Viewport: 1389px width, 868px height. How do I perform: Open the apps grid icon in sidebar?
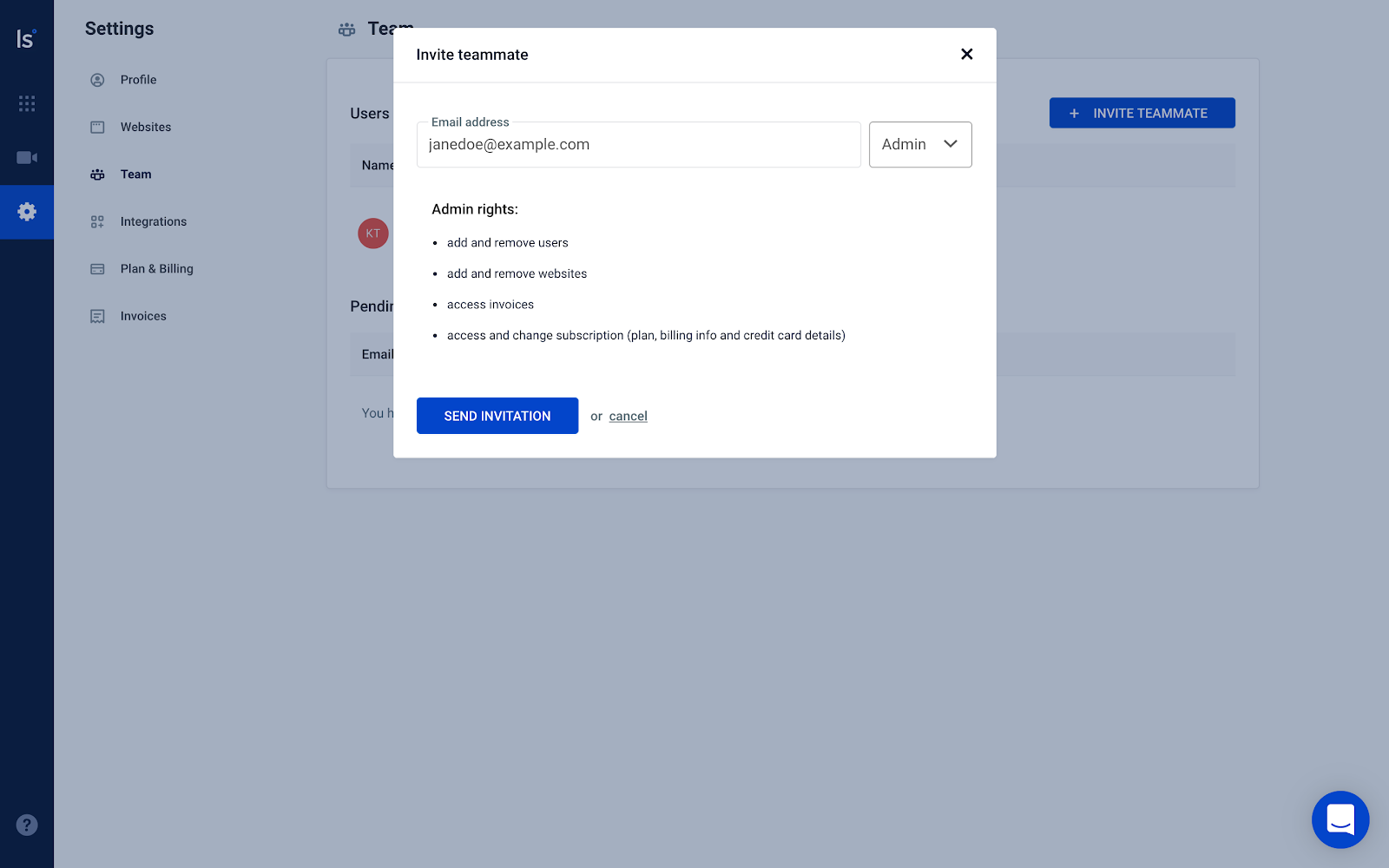click(27, 103)
